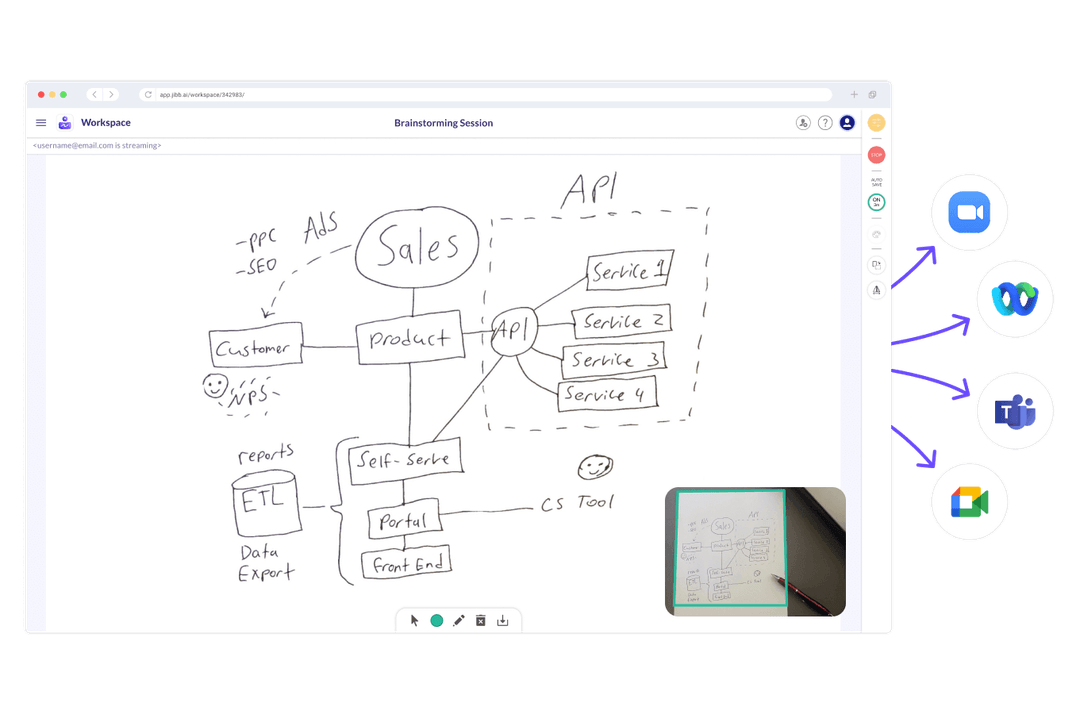Viewport: 1080px width, 714px height.
Task: Open the help question mark icon
Action: click(824, 122)
